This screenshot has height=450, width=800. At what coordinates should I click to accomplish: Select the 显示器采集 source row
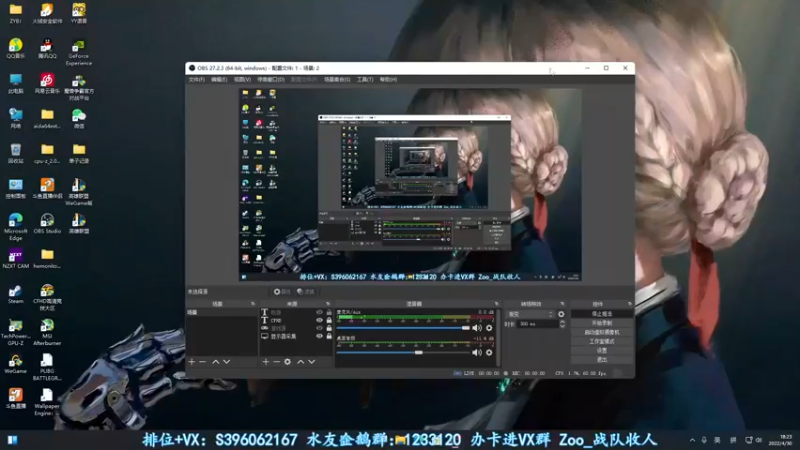click(x=295, y=336)
